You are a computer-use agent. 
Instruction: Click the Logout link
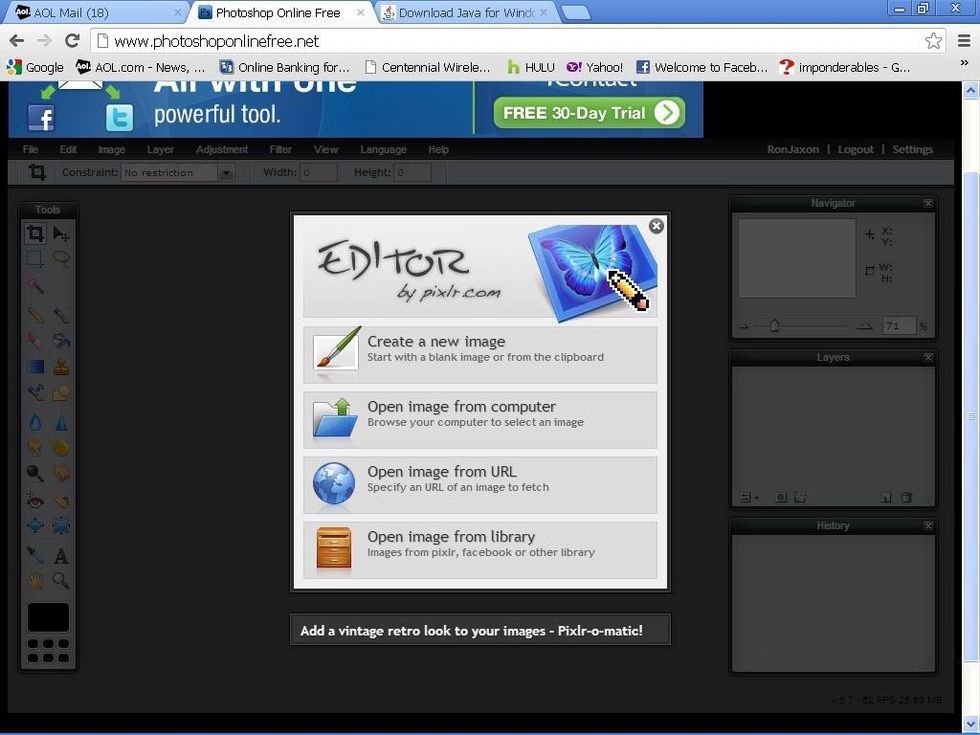[x=856, y=149]
